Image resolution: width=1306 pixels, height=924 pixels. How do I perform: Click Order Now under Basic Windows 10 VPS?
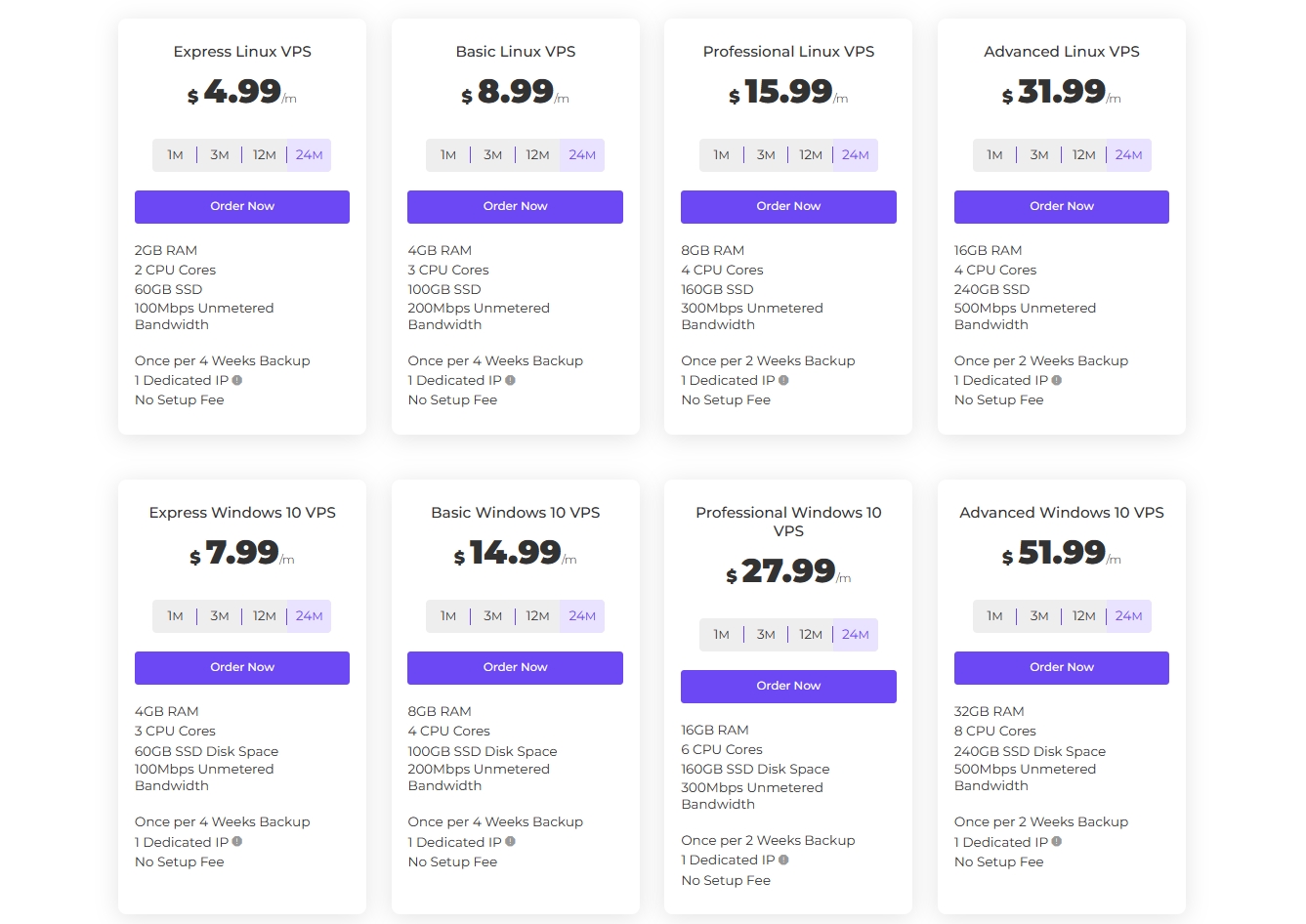(515, 668)
